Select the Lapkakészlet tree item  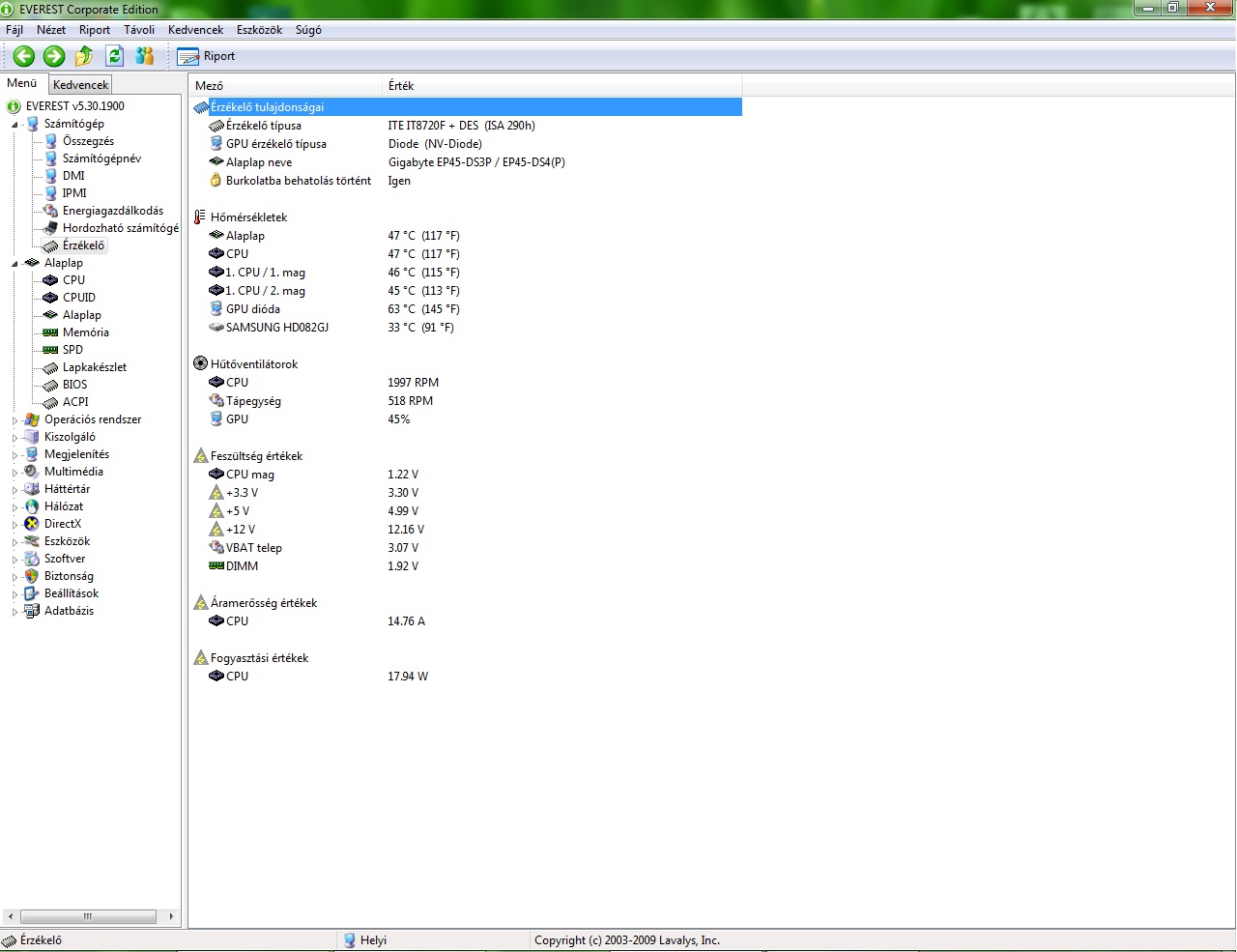[x=95, y=367]
